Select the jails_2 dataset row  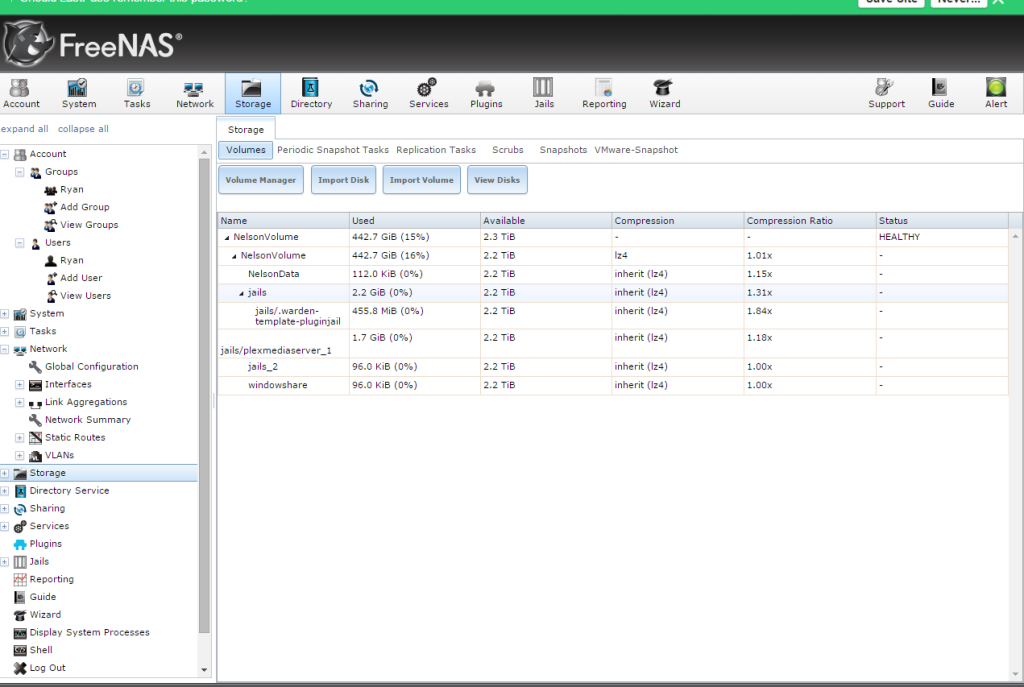click(x=613, y=367)
